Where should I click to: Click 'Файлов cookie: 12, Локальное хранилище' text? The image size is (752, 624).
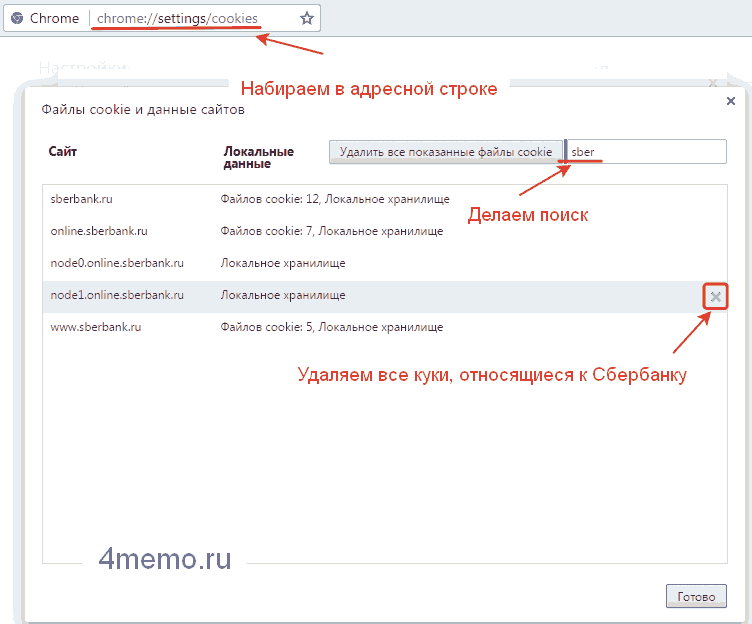pos(335,199)
